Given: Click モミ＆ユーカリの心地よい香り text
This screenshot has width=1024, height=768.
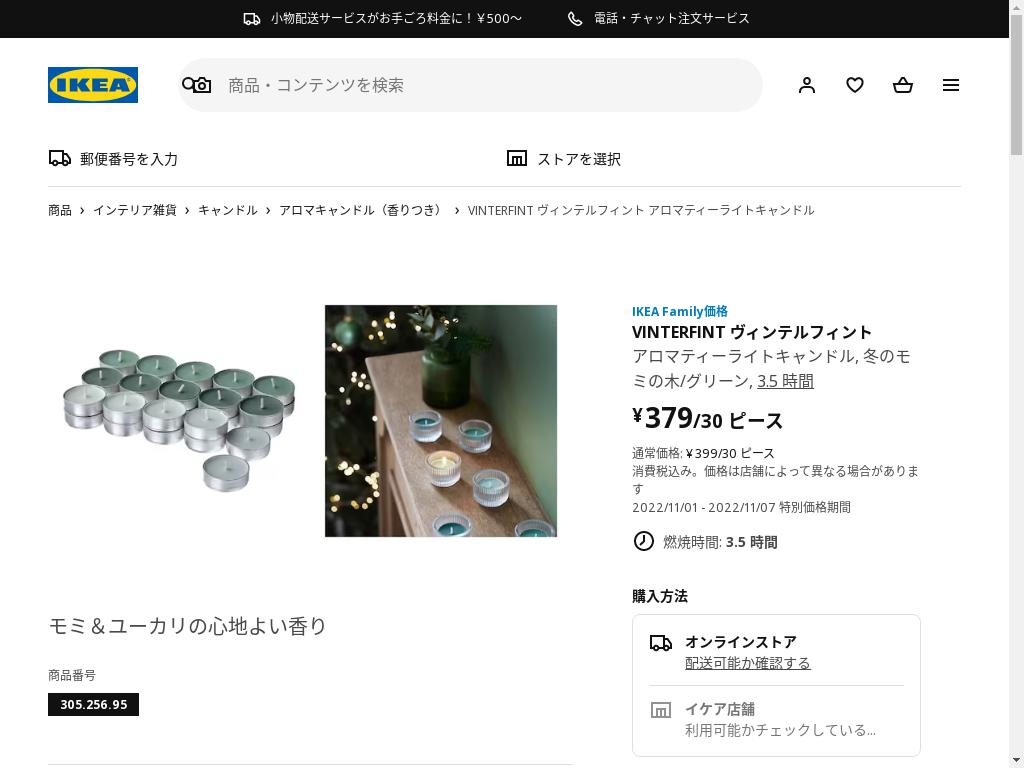Looking at the screenshot, I should click(x=188, y=626).
